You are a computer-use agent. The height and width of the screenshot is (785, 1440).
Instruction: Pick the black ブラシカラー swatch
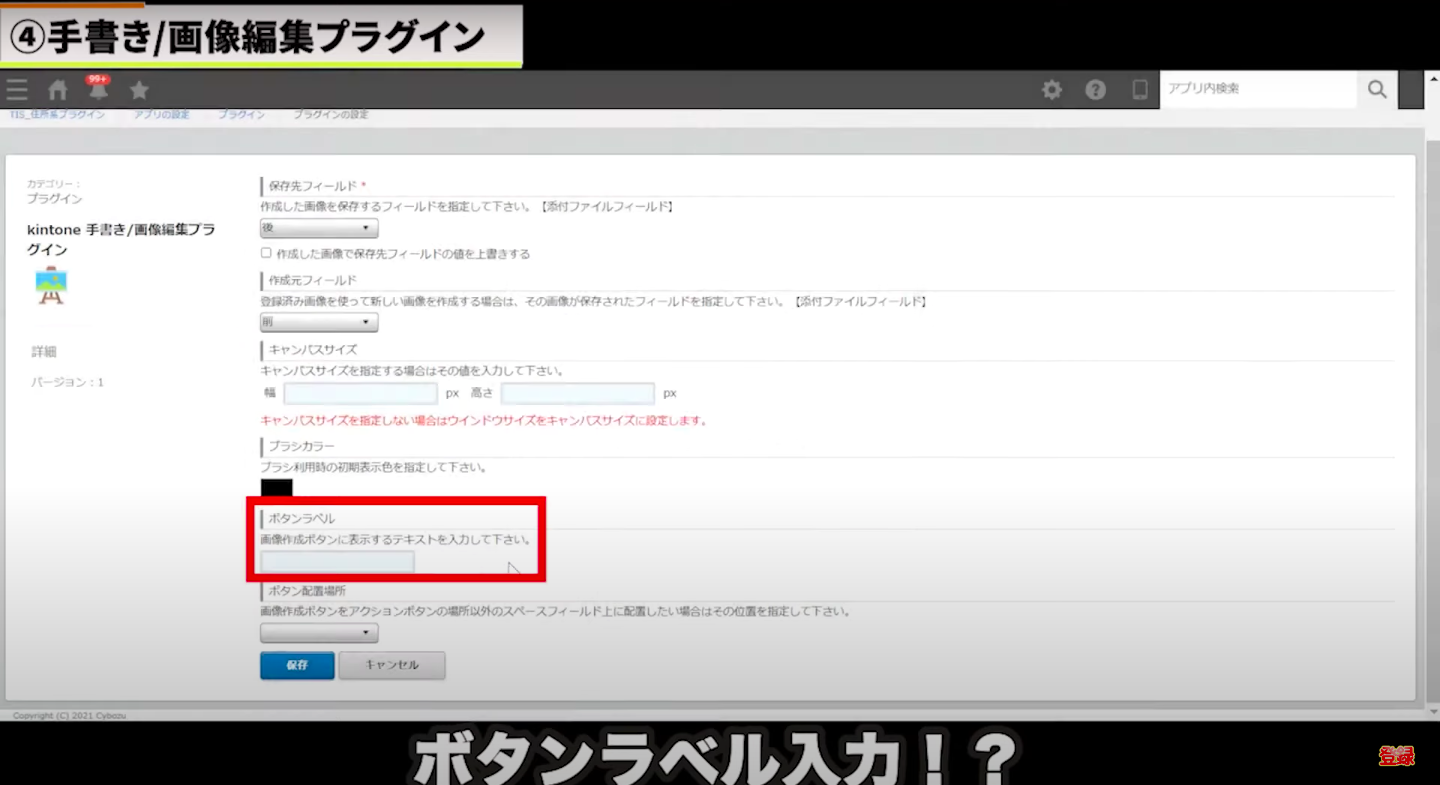[x=277, y=488]
